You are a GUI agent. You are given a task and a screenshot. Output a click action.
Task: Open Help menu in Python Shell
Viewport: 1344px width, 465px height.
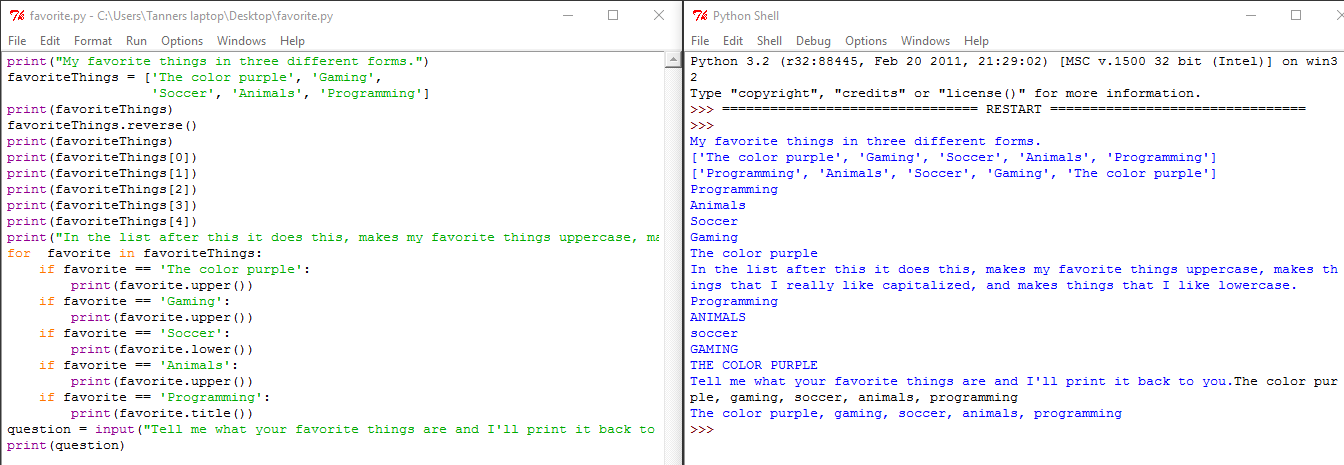coord(976,41)
